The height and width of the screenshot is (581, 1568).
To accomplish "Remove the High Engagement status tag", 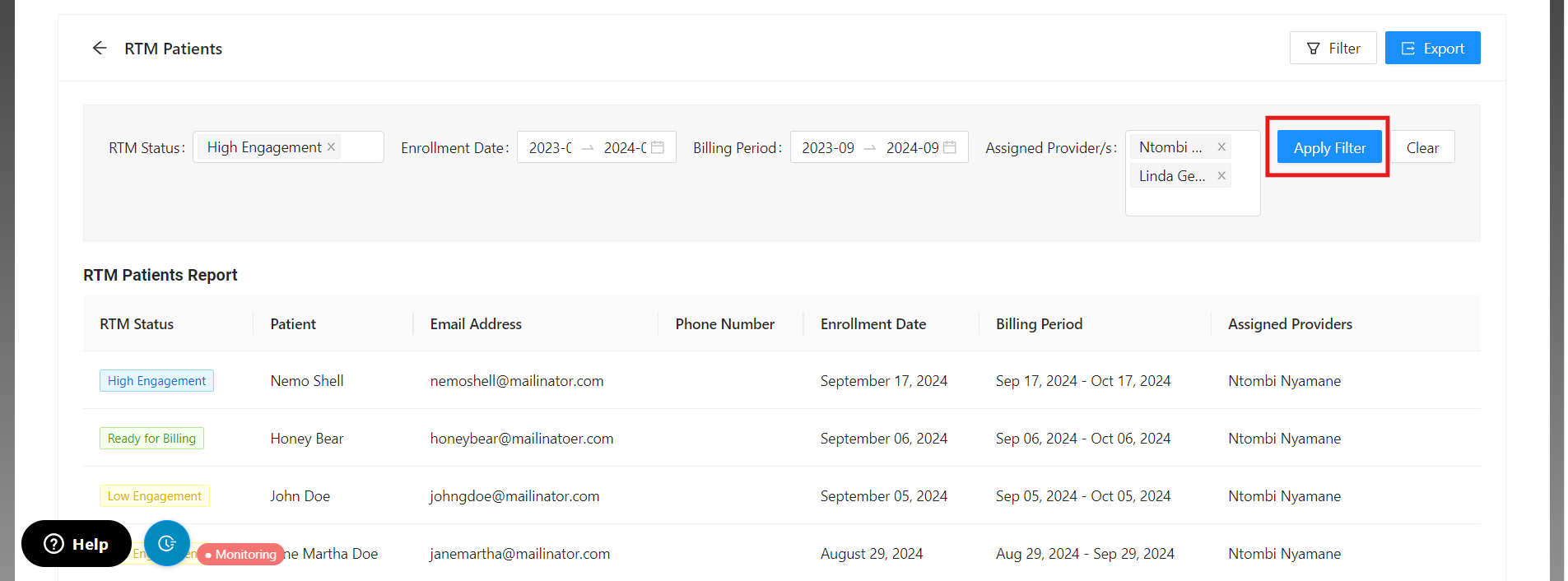I will click(x=331, y=147).
